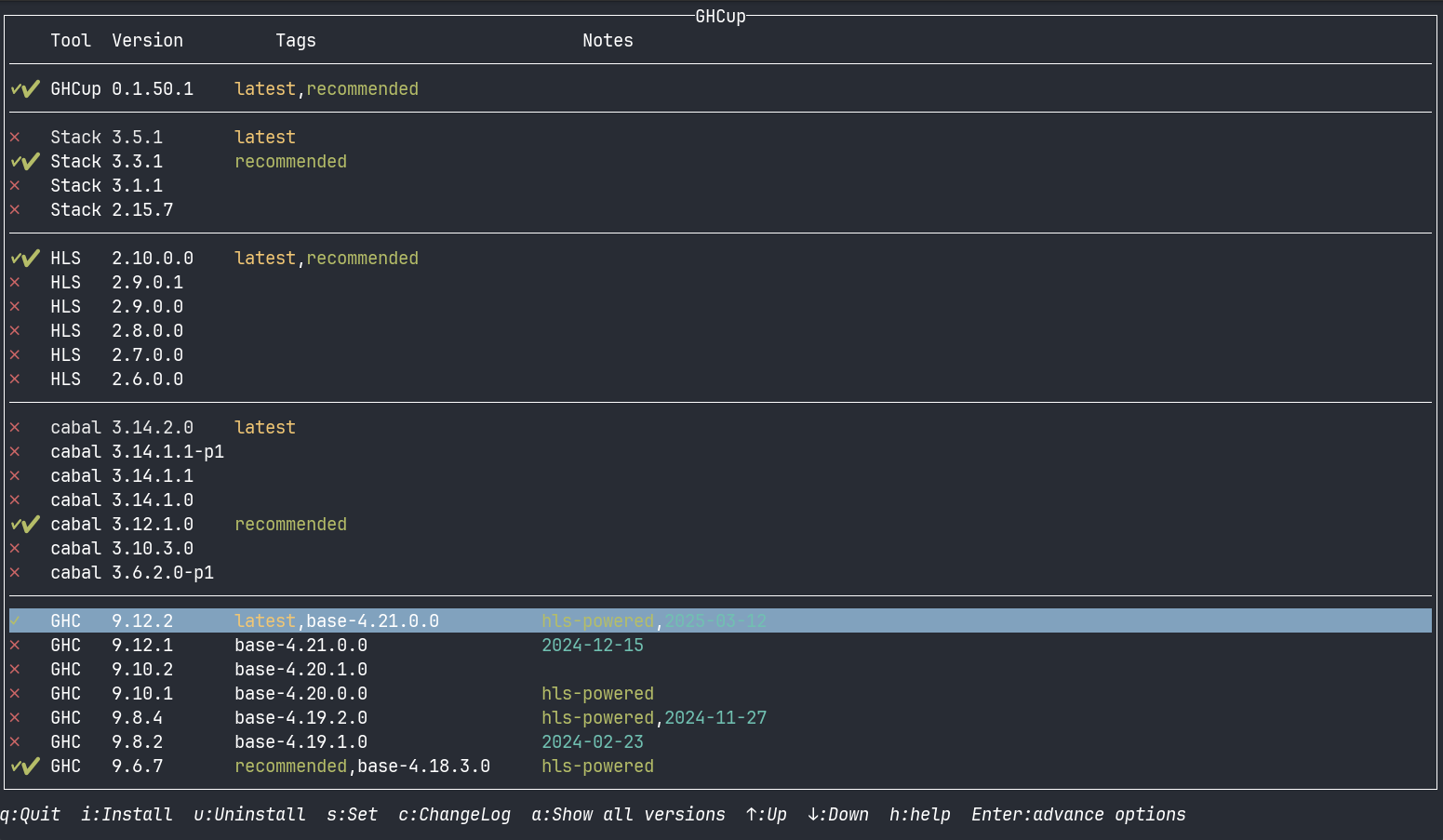The width and height of the screenshot is (1443, 840).
Task: Click the not-installed cross beside HLS 2.9.0.0
Action: [x=15, y=307]
